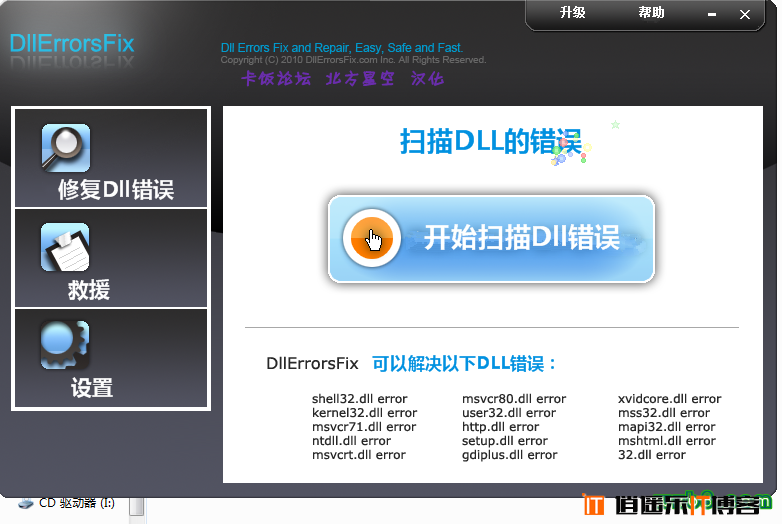This screenshot has width=782, height=524.
Task: Click the msvcrt.dll error entry
Action: point(359,455)
